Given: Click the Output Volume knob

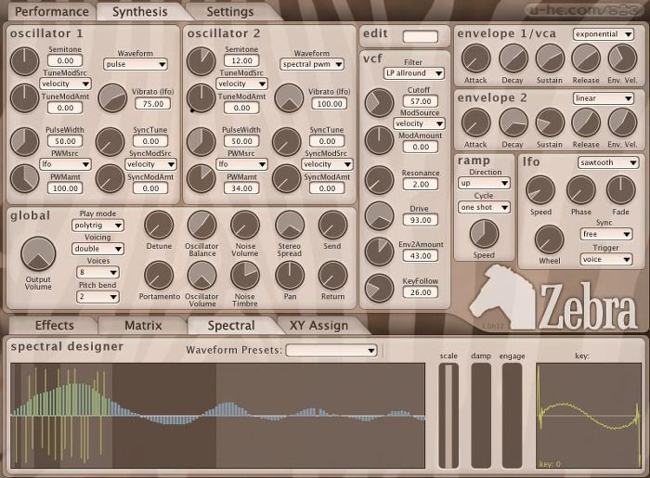Looking at the screenshot, I should (x=38, y=255).
